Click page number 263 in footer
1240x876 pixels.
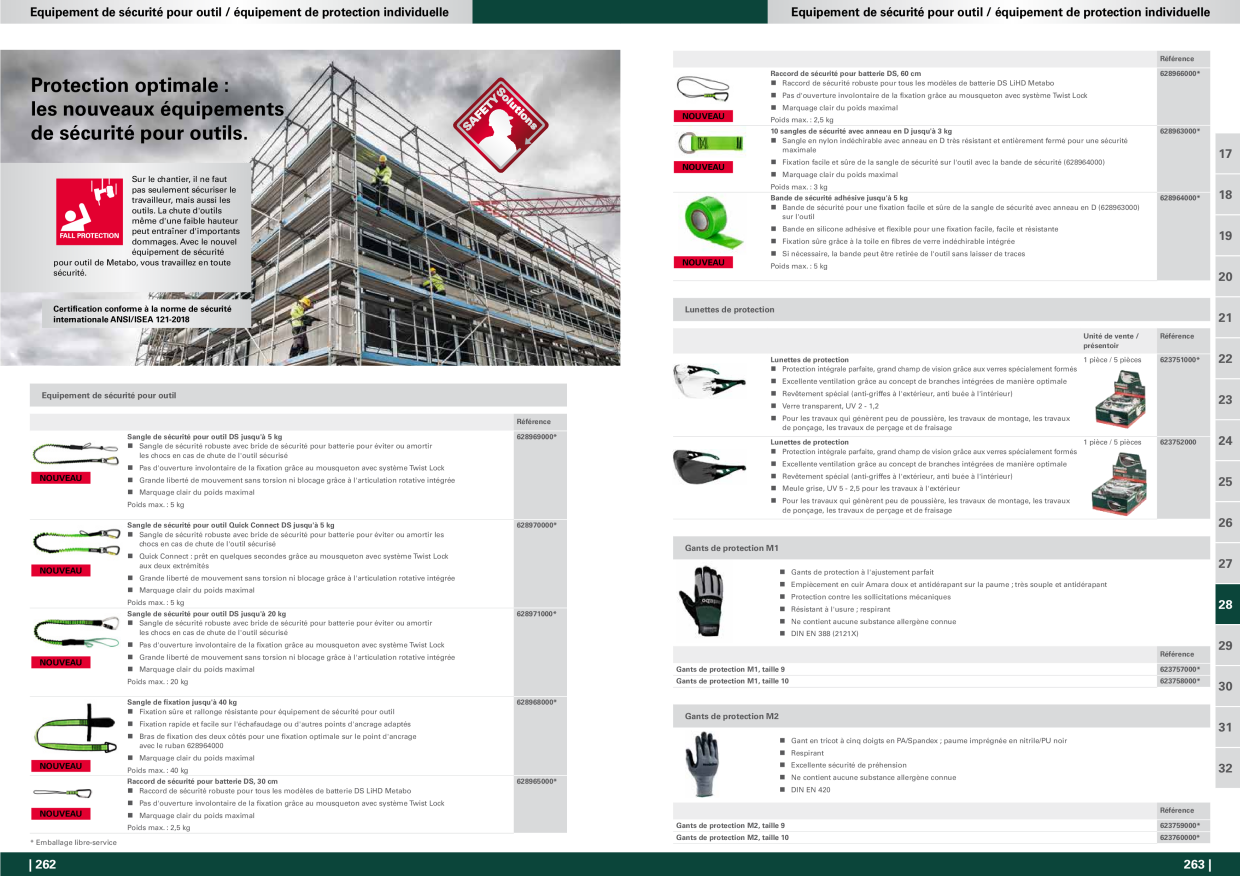tap(1196, 865)
